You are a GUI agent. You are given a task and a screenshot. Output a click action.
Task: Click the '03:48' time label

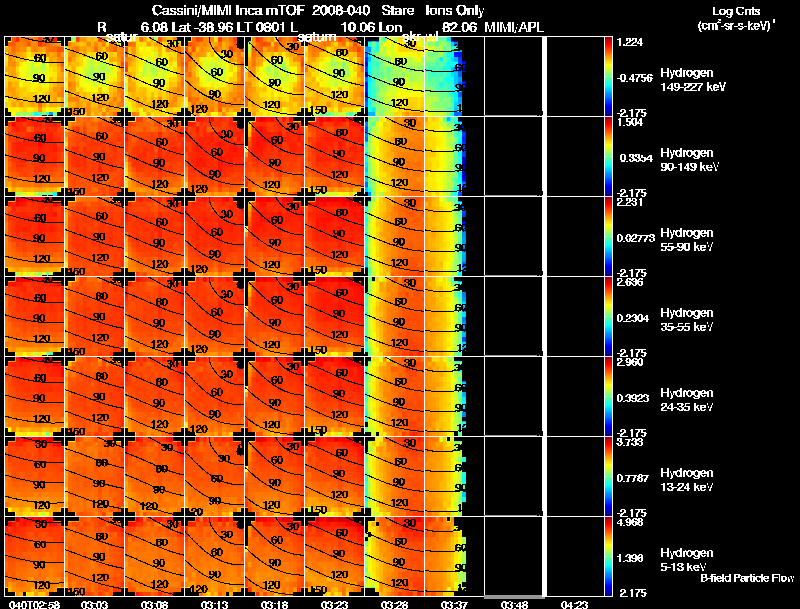(x=514, y=604)
